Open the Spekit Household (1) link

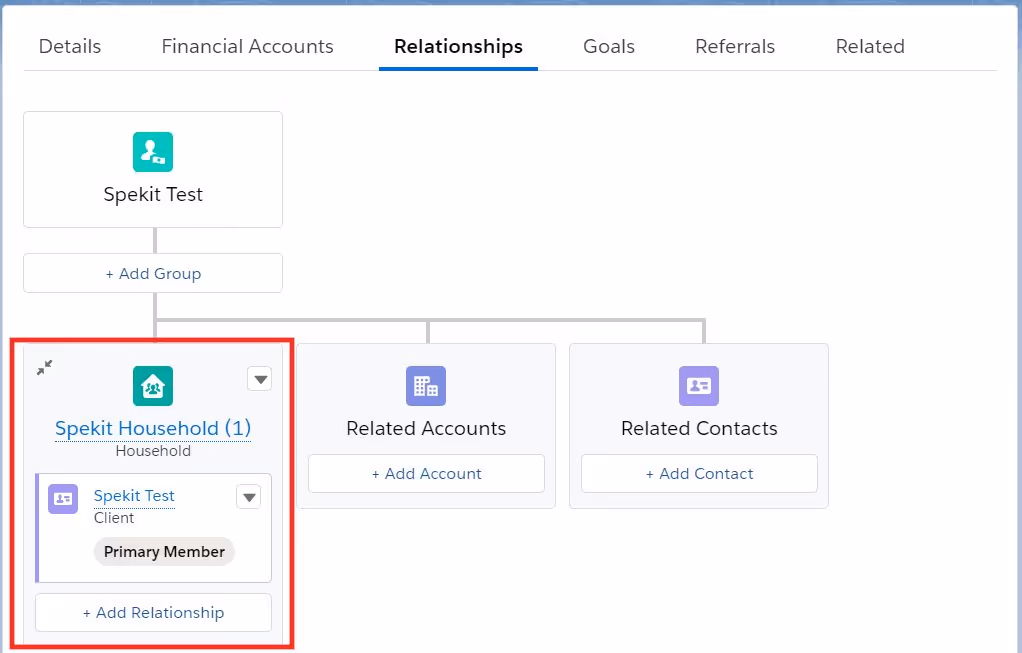(x=153, y=428)
